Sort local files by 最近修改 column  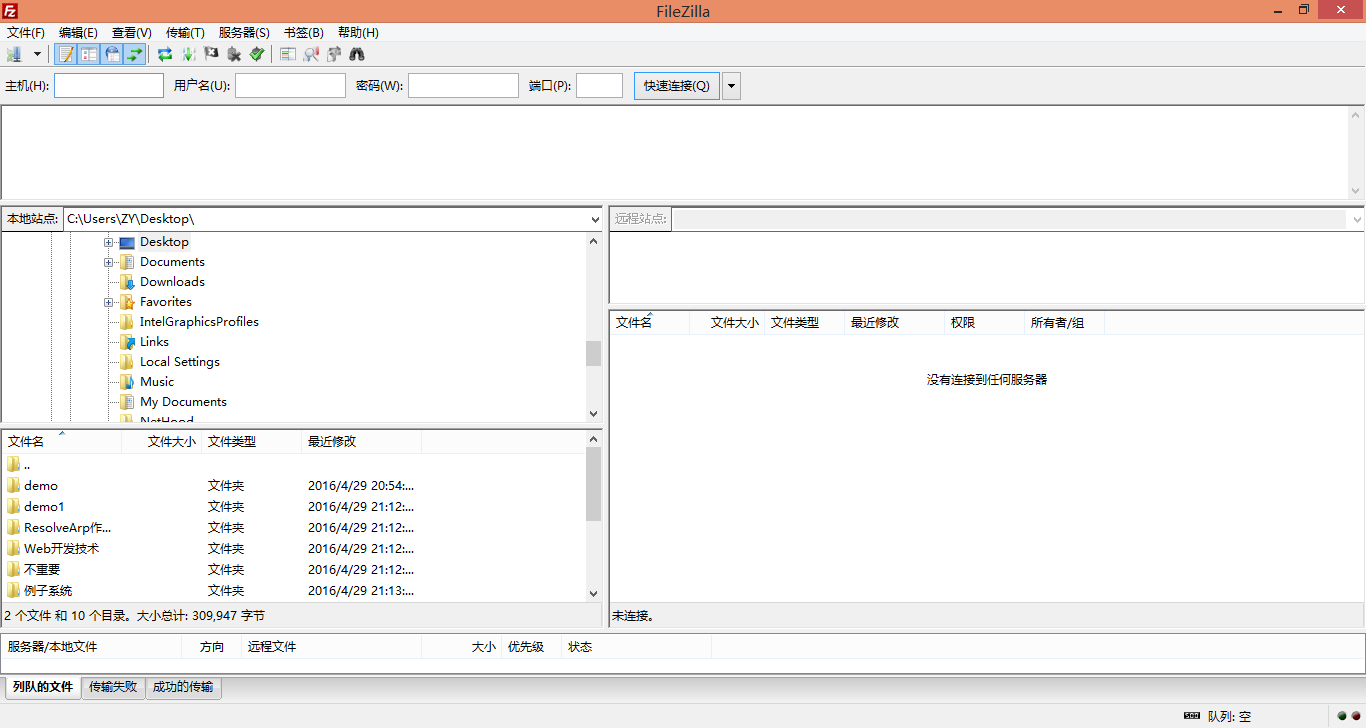click(362, 441)
